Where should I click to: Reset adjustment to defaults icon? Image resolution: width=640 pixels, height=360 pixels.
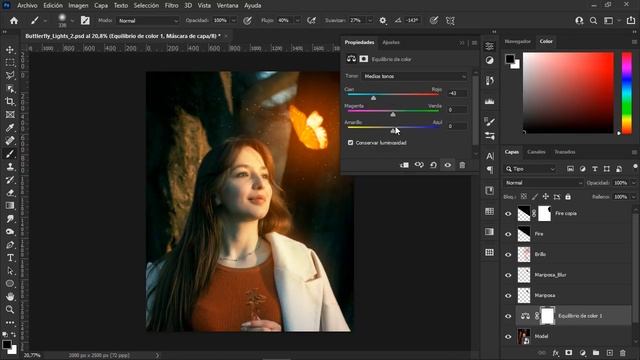tap(433, 165)
